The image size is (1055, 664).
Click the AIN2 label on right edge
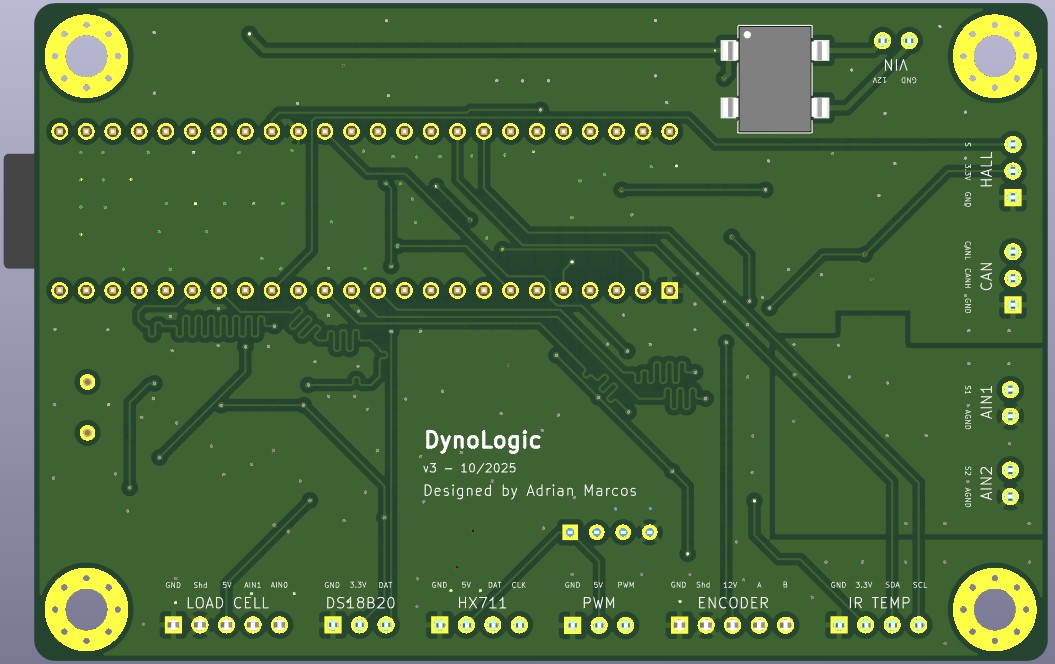coord(987,483)
